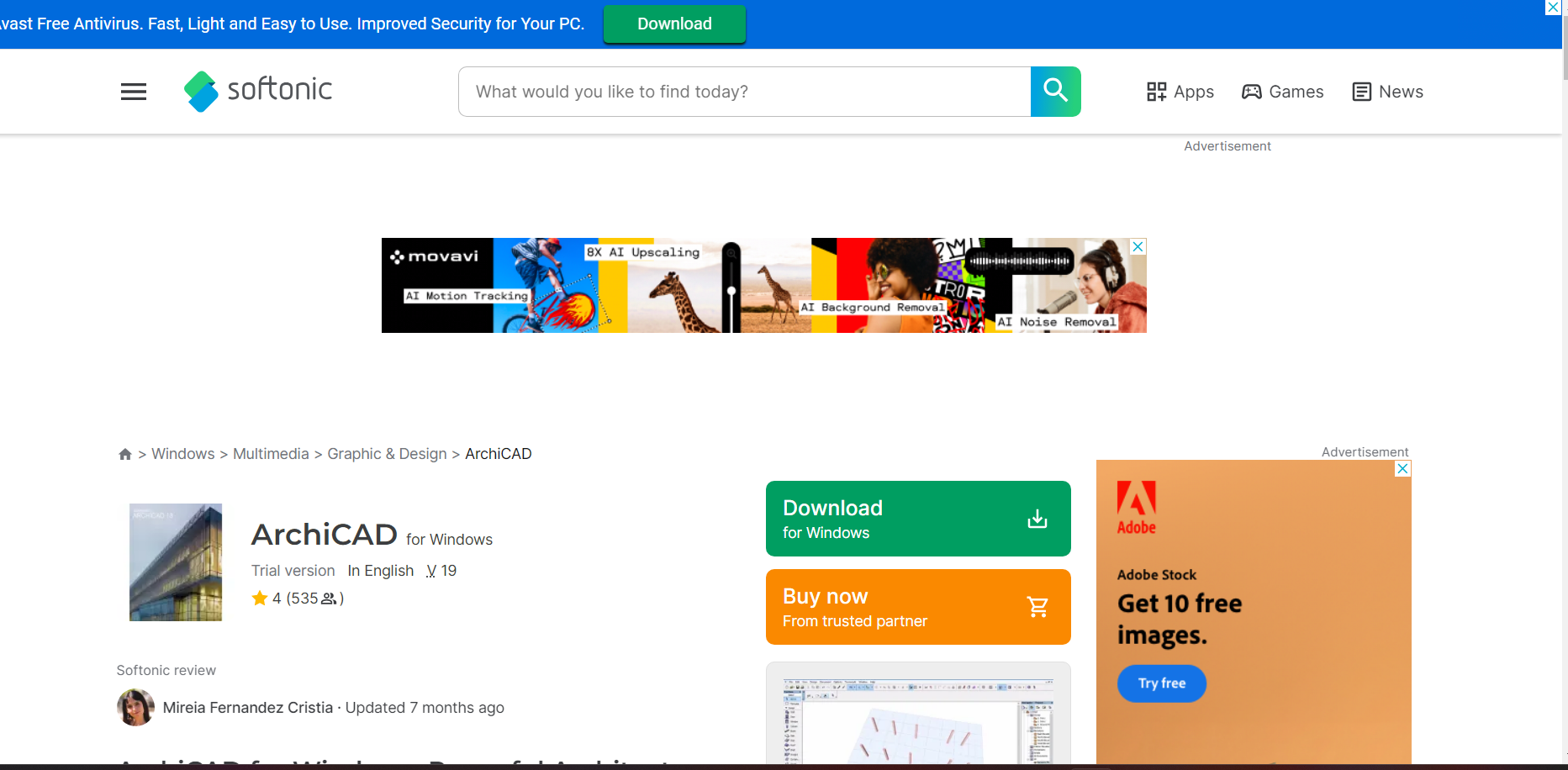Focus the search input field

coord(744,92)
